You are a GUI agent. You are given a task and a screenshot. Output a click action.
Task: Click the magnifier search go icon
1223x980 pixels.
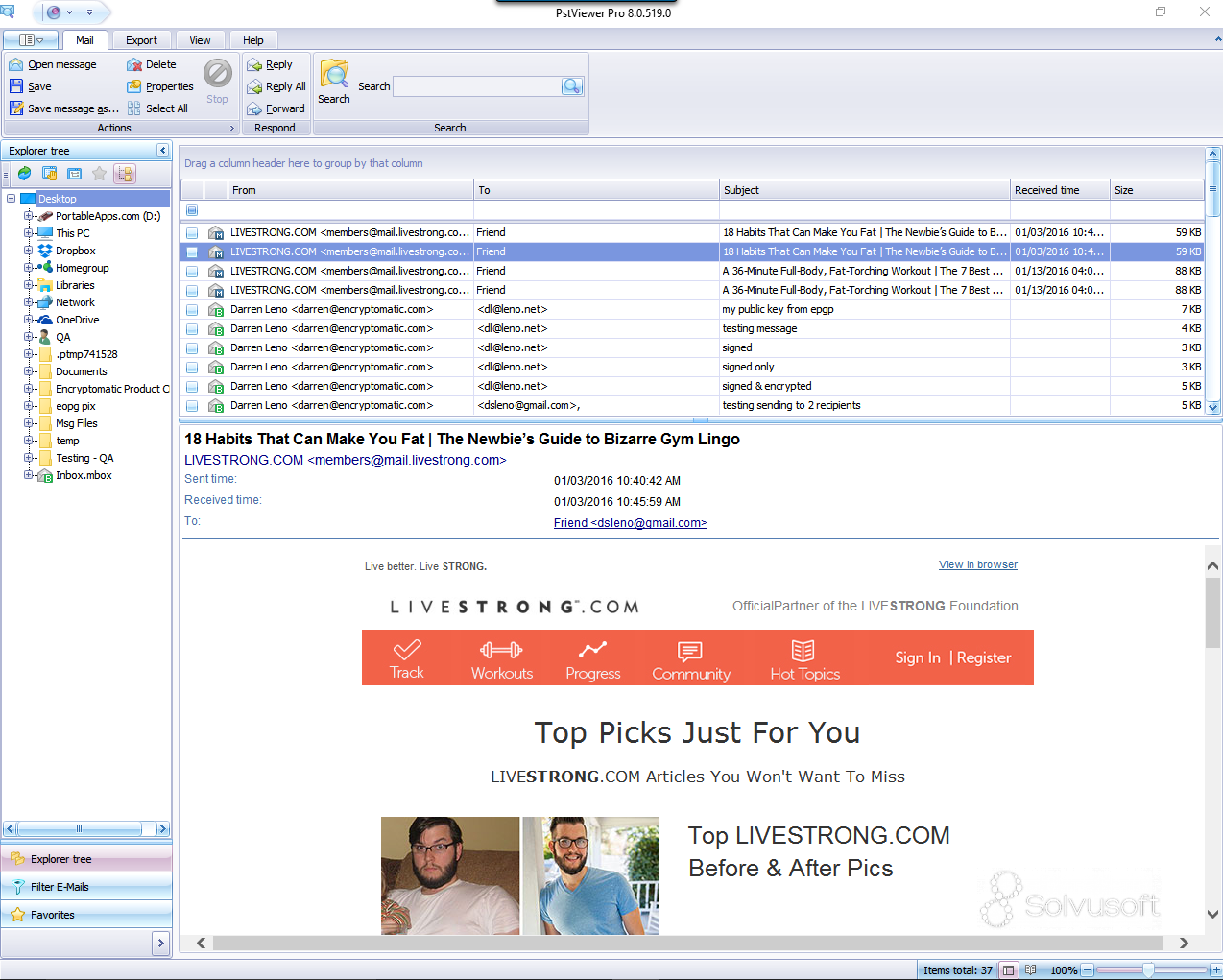[572, 86]
